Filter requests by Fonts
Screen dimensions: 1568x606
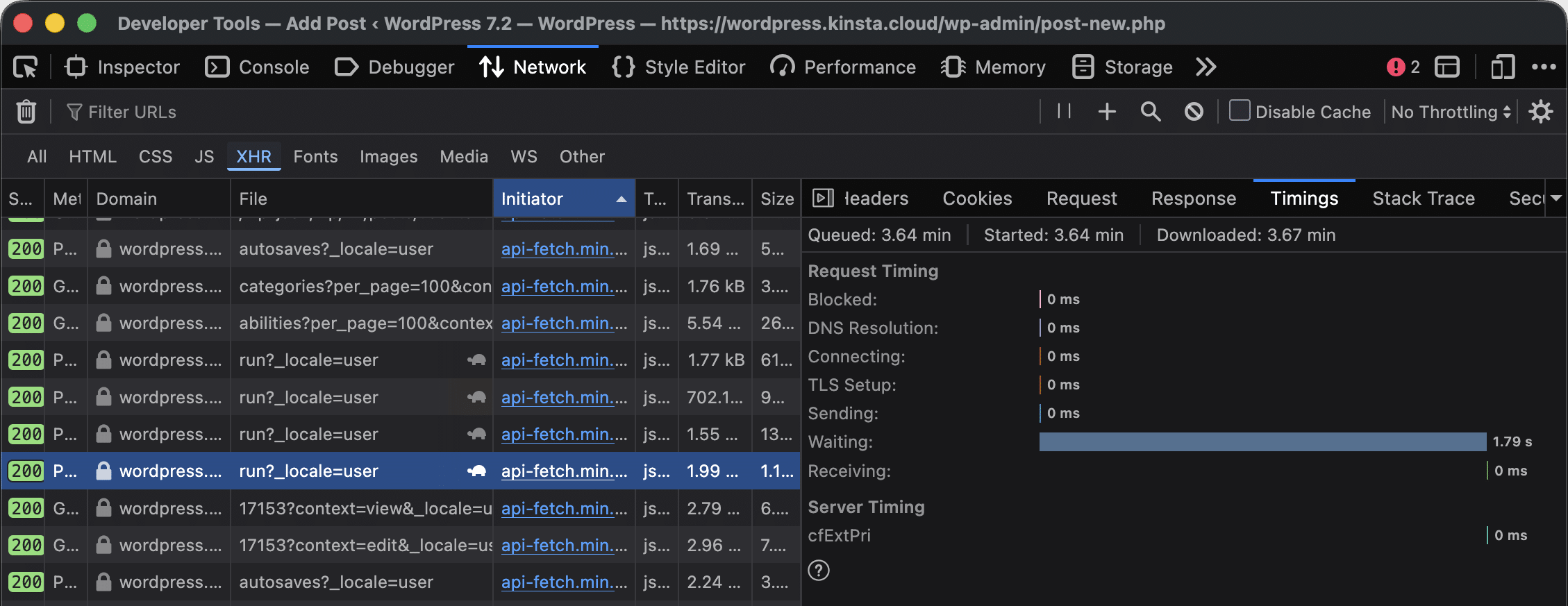[315, 156]
